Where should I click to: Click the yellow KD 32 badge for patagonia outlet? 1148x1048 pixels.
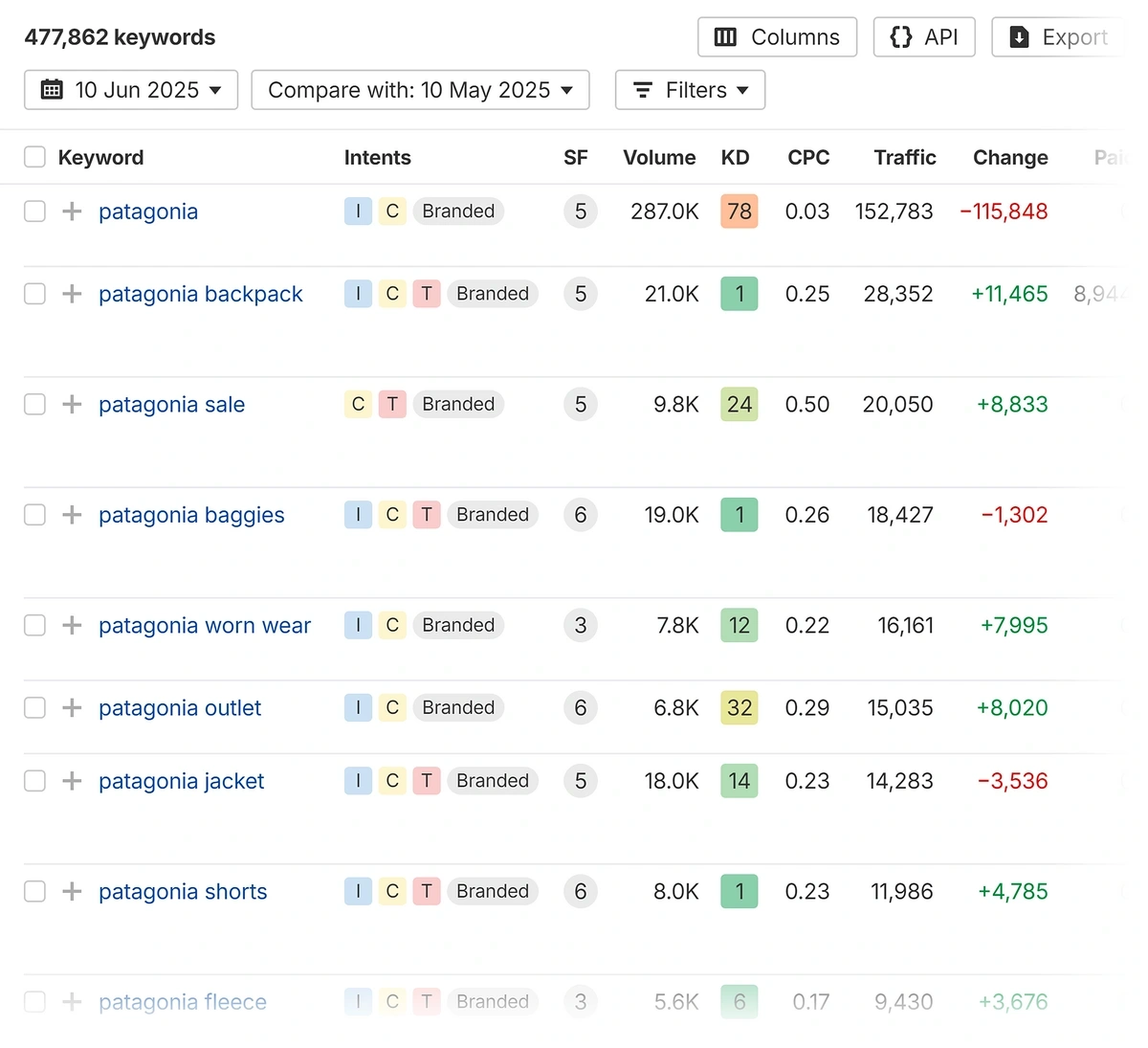[x=740, y=707]
